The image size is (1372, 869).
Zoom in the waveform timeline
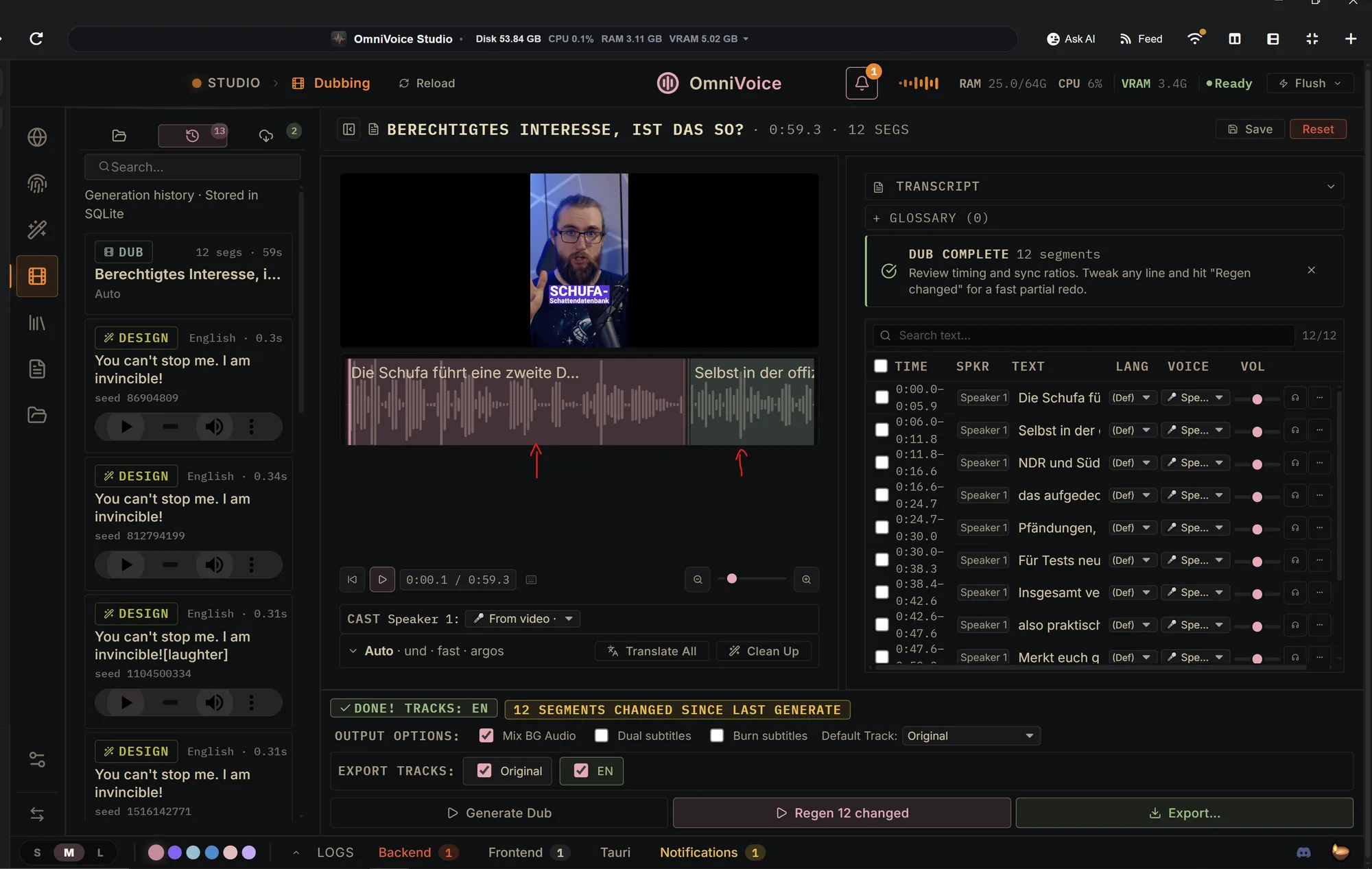pyautogui.click(x=806, y=580)
